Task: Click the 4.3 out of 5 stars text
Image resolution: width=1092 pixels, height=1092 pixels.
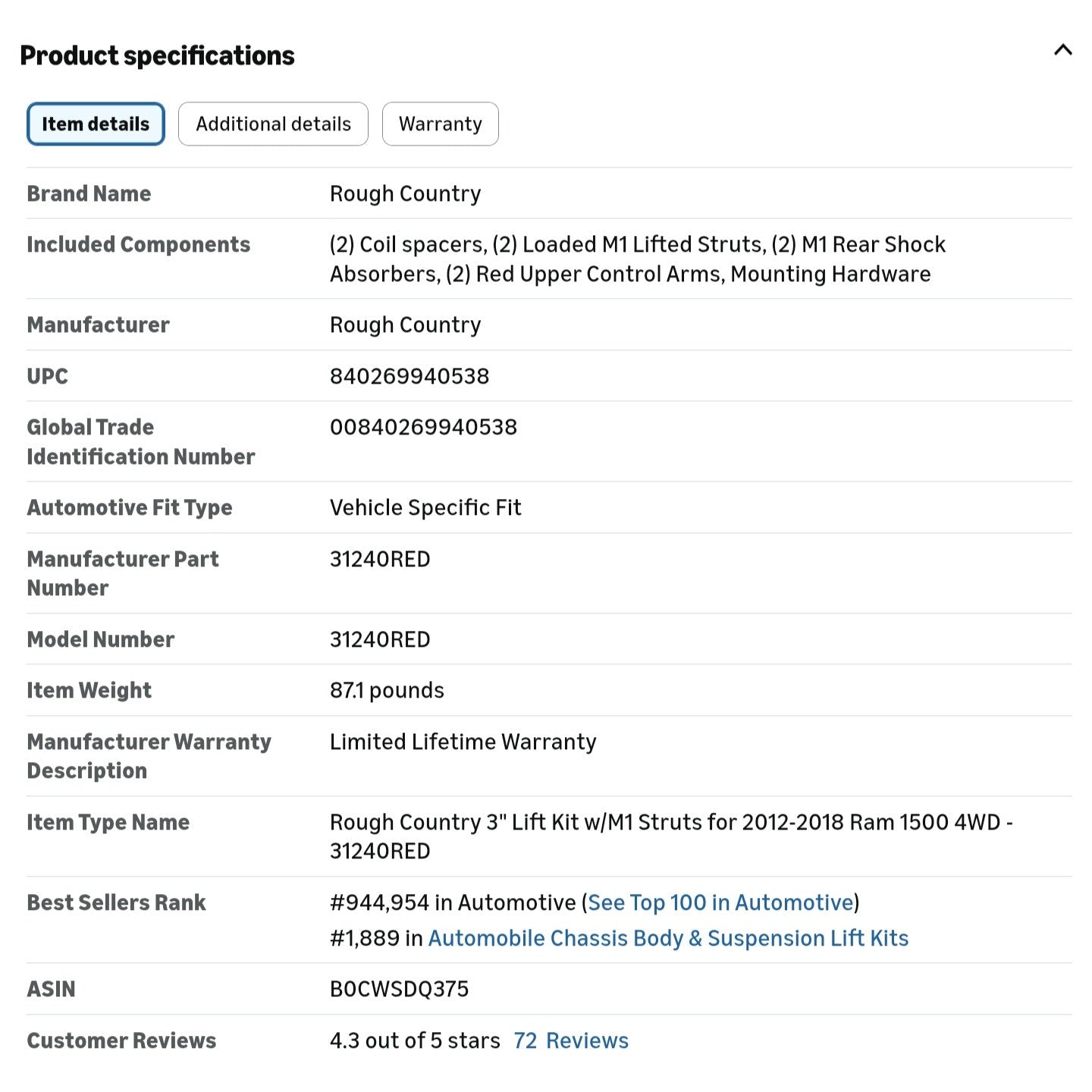Action: [415, 1040]
